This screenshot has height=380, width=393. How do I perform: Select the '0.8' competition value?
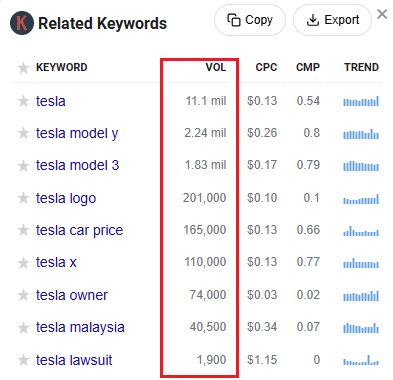(312, 133)
